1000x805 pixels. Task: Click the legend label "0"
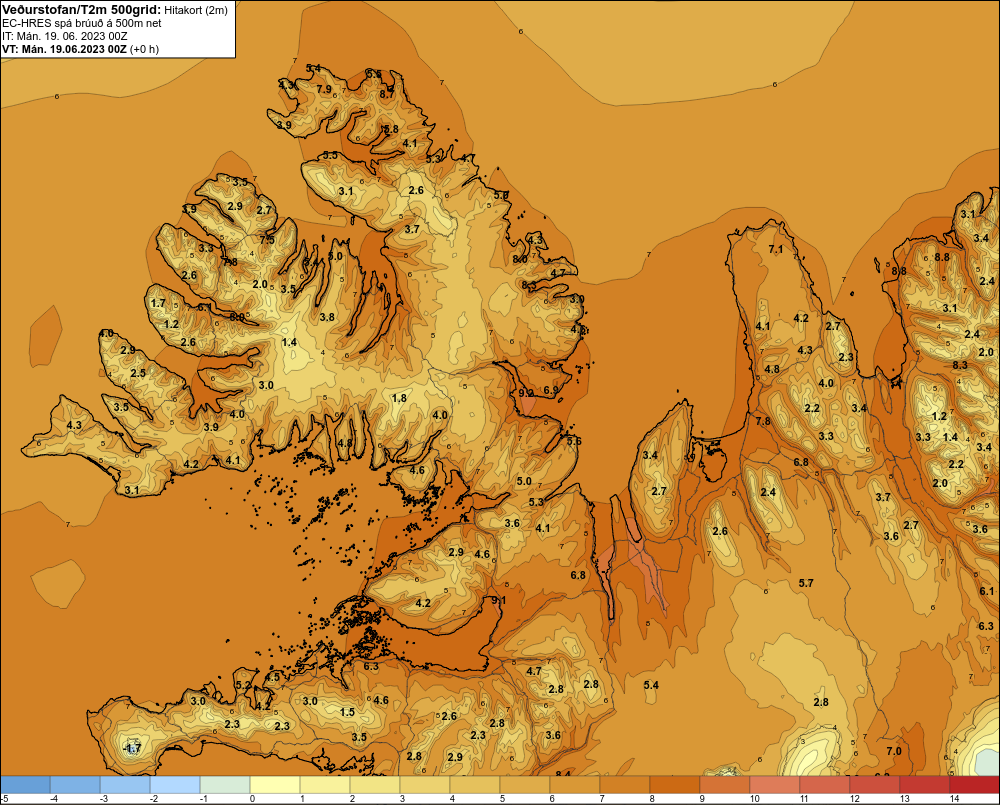coord(252,799)
